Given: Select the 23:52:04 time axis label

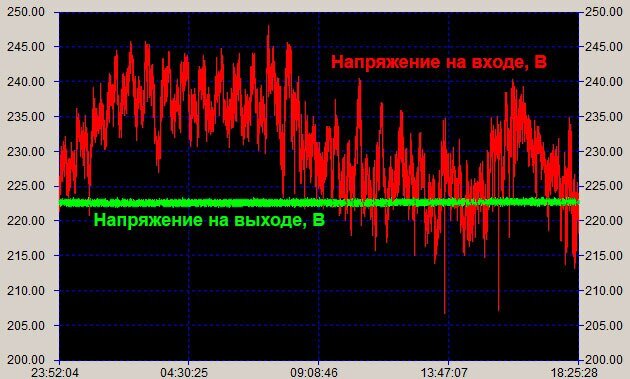Looking at the screenshot, I should pos(55,373).
